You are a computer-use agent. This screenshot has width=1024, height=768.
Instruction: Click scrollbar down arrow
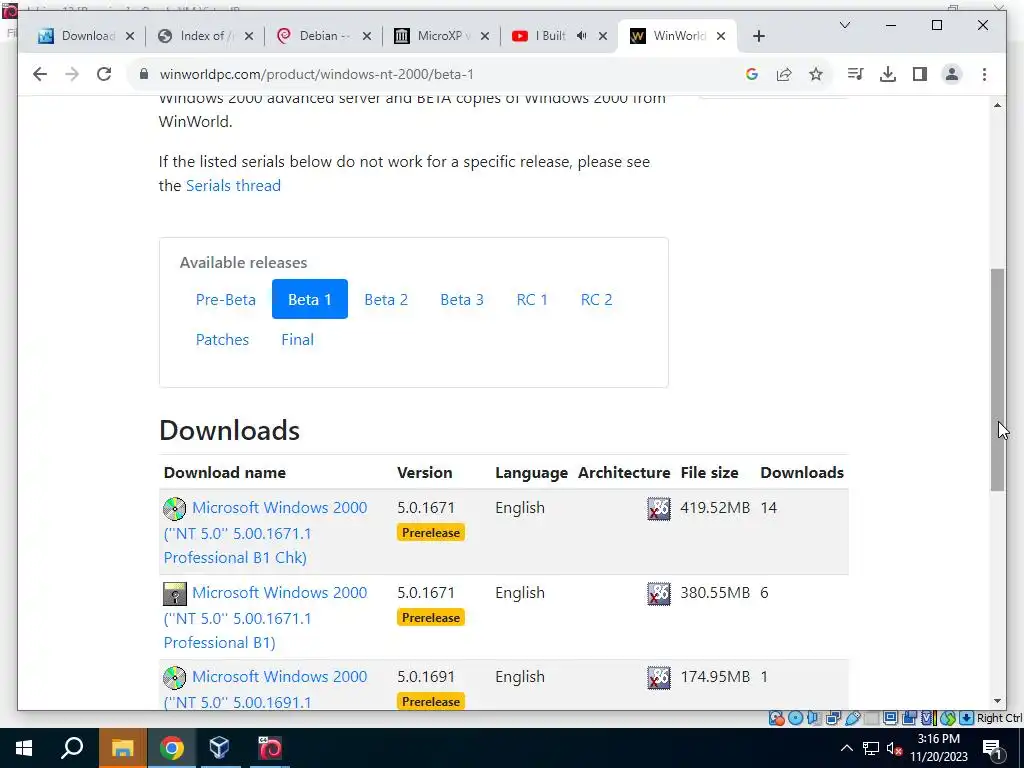[x=997, y=701]
